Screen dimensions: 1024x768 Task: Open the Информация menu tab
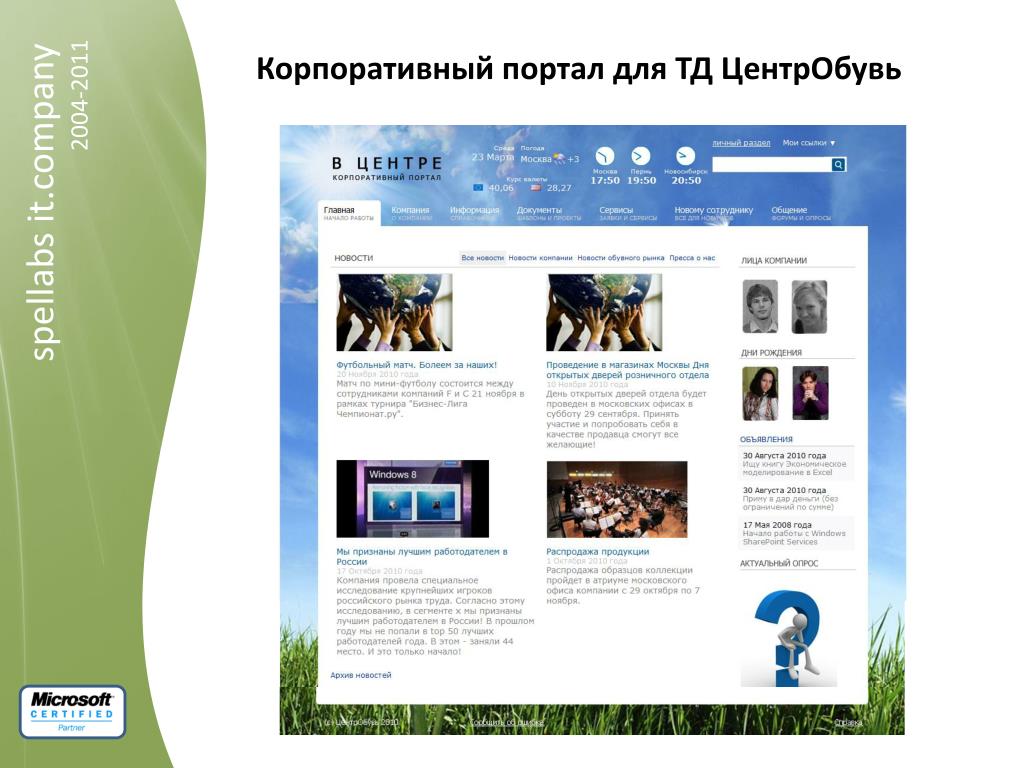pyautogui.click(x=474, y=214)
